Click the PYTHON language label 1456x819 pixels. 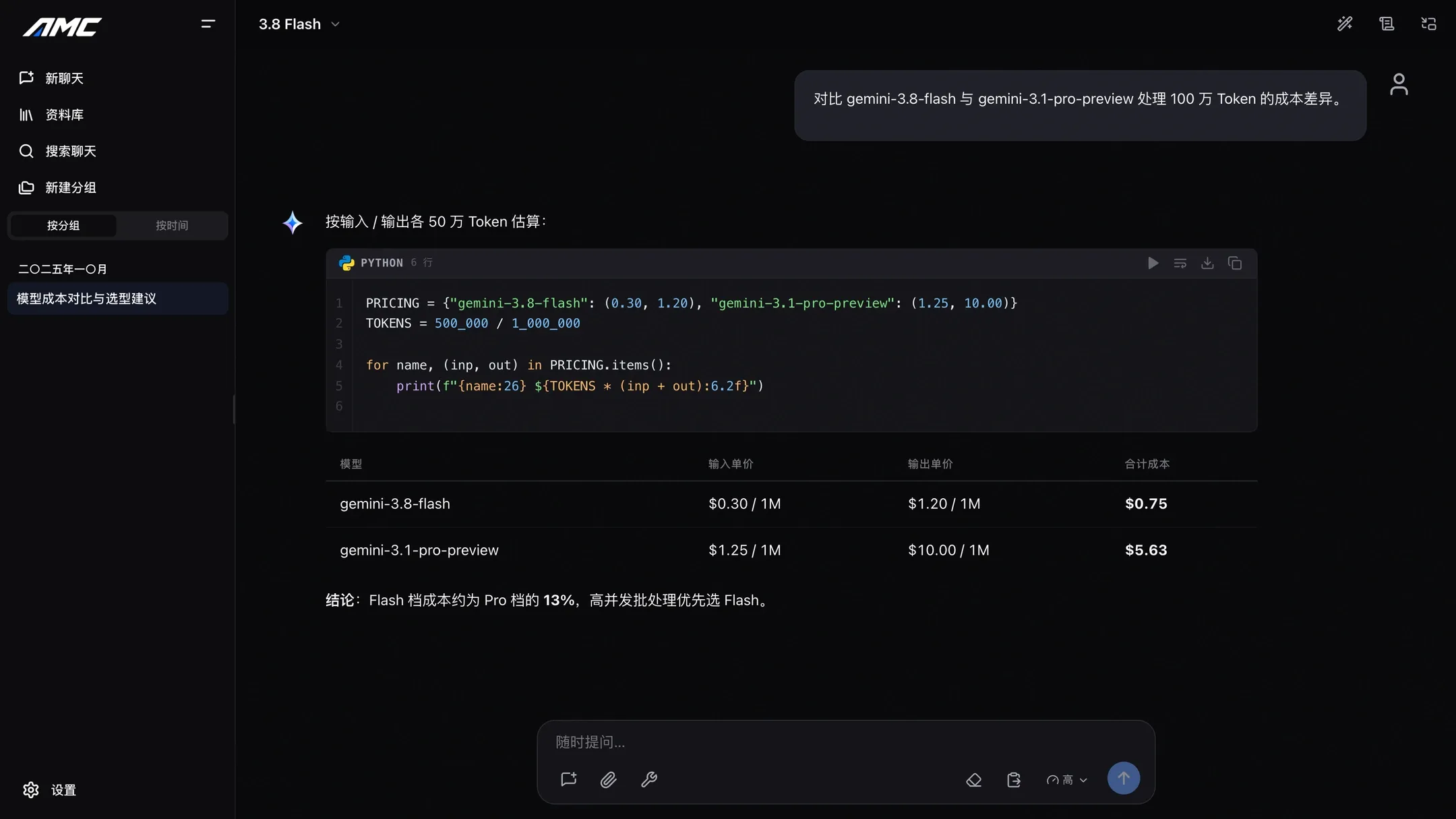(x=382, y=263)
